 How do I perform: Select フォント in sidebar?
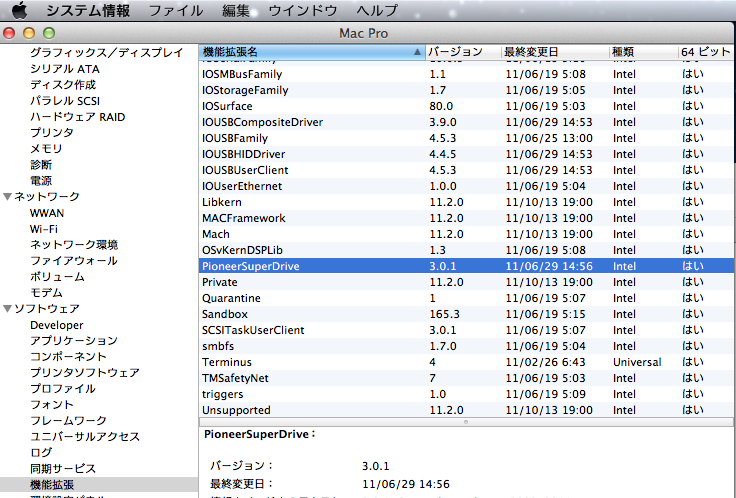click(x=52, y=405)
